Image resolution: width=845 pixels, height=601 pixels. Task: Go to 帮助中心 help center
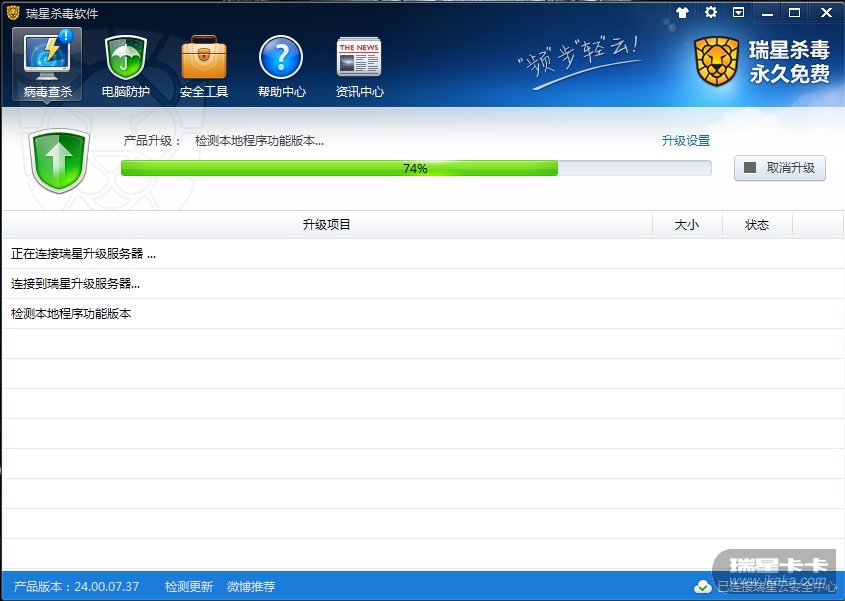pyautogui.click(x=281, y=66)
